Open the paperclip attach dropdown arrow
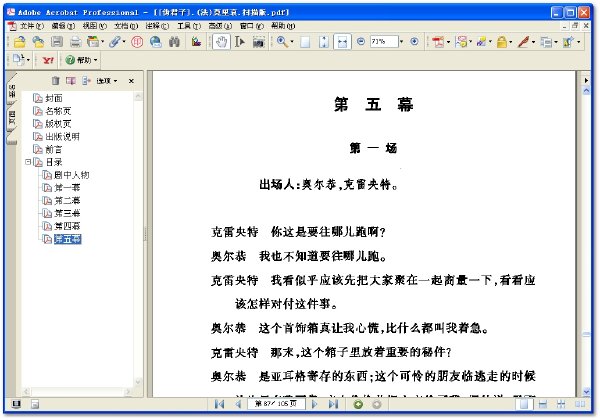This screenshot has height=420, width=600. [124, 42]
